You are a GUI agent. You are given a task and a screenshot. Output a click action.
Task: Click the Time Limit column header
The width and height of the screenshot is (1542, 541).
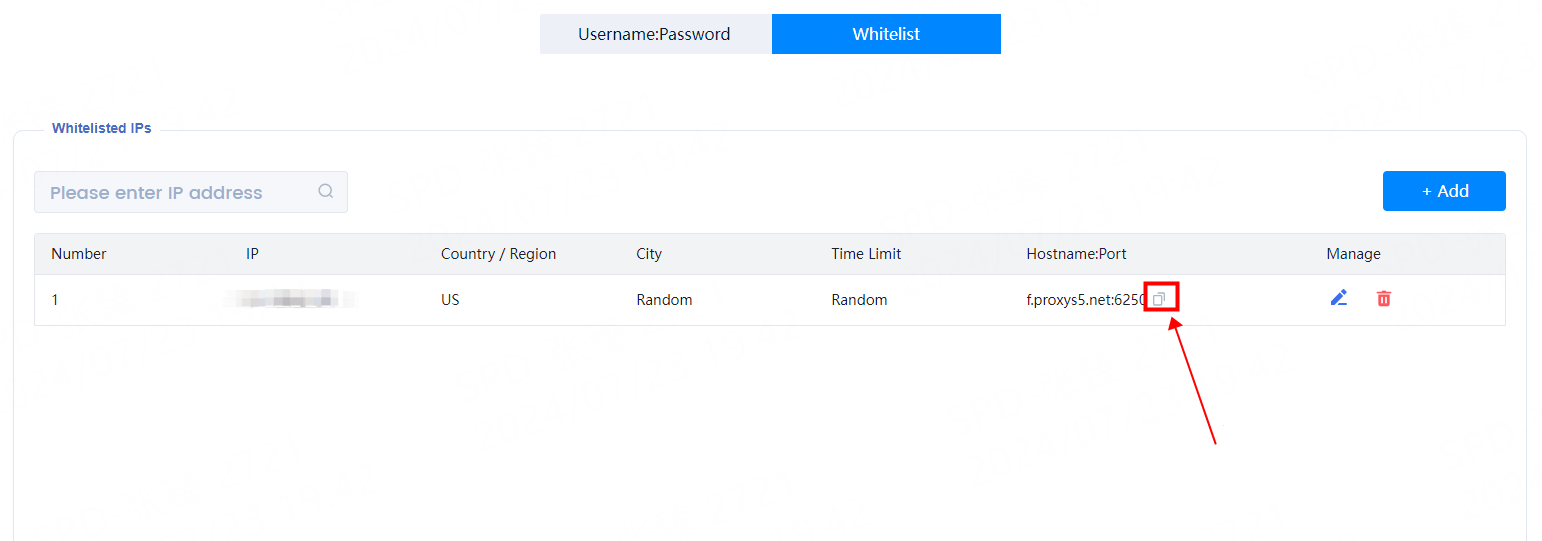coord(866,254)
